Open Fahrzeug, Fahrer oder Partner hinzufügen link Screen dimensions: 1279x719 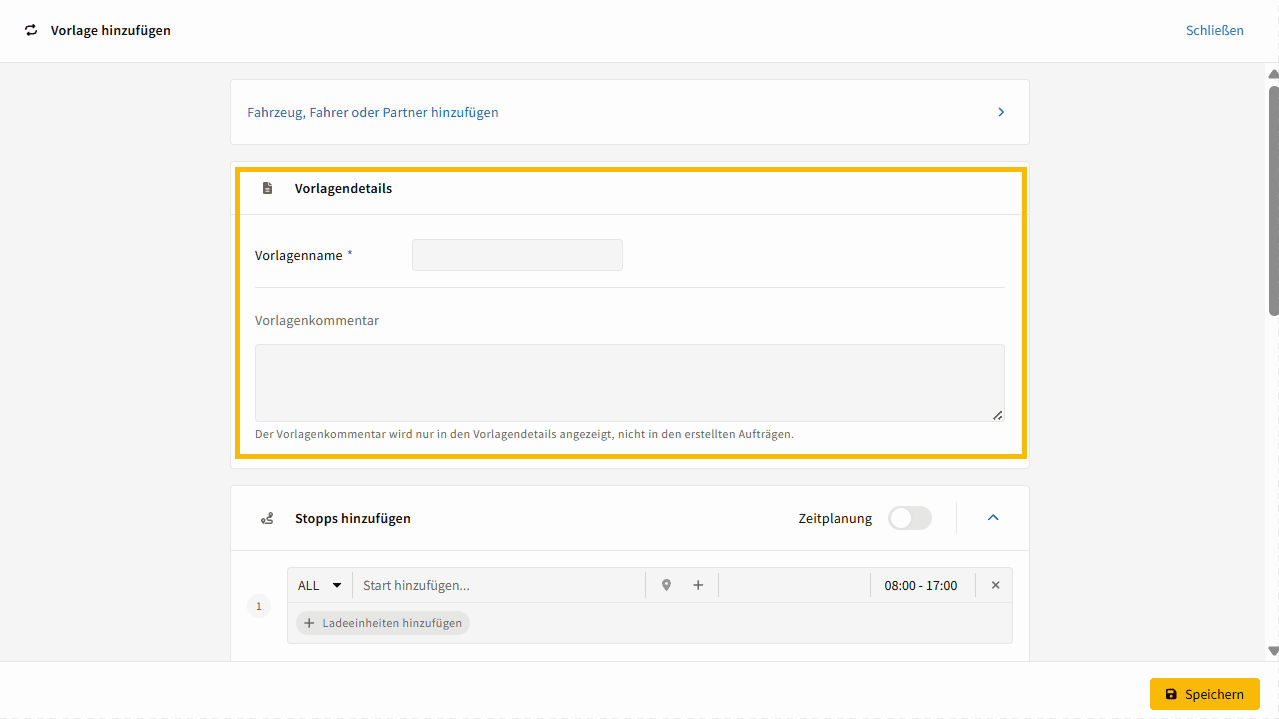point(373,112)
